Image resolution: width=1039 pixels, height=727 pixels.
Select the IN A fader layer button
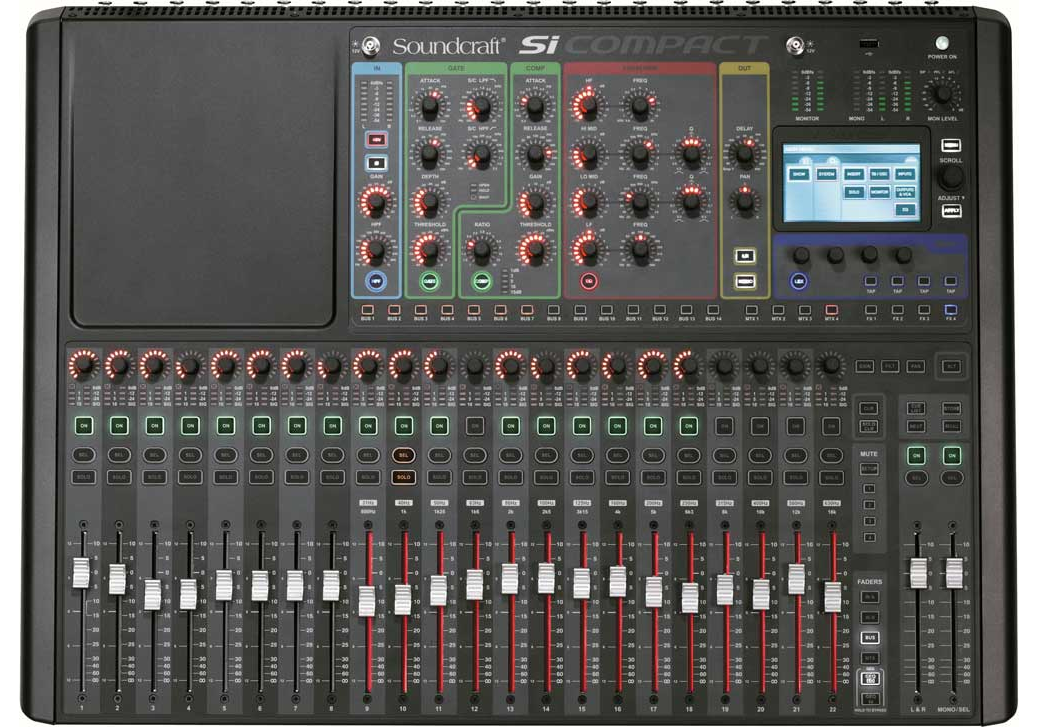(869, 597)
